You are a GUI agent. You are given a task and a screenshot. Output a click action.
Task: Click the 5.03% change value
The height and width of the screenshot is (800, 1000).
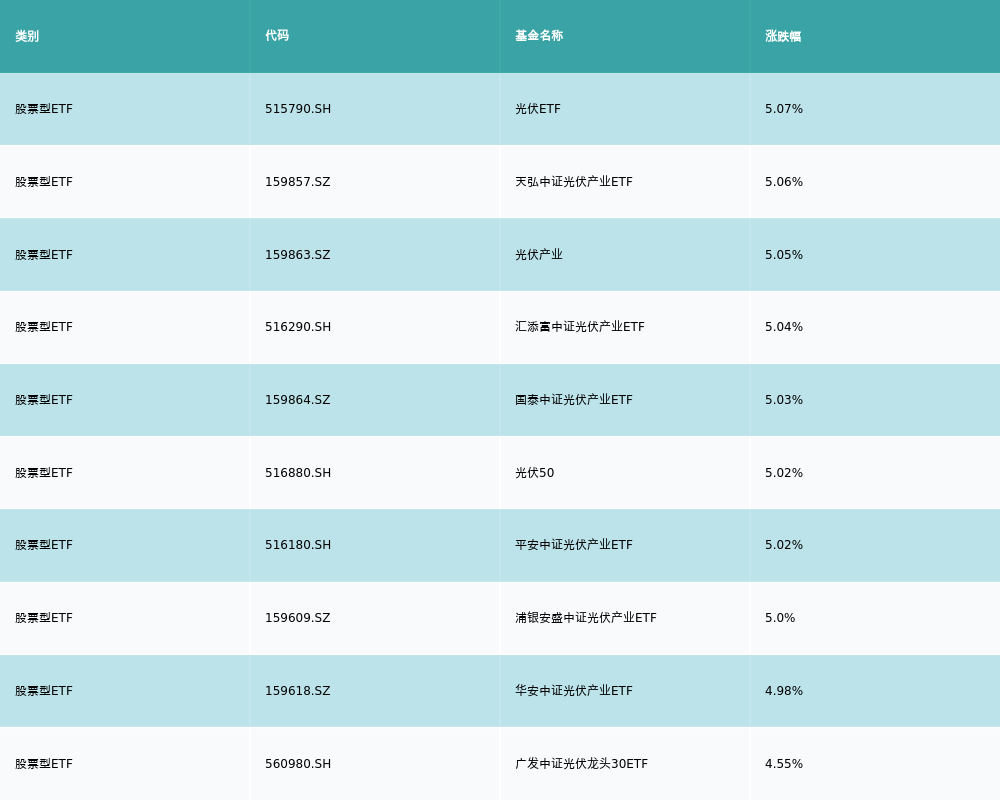click(x=784, y=400)
